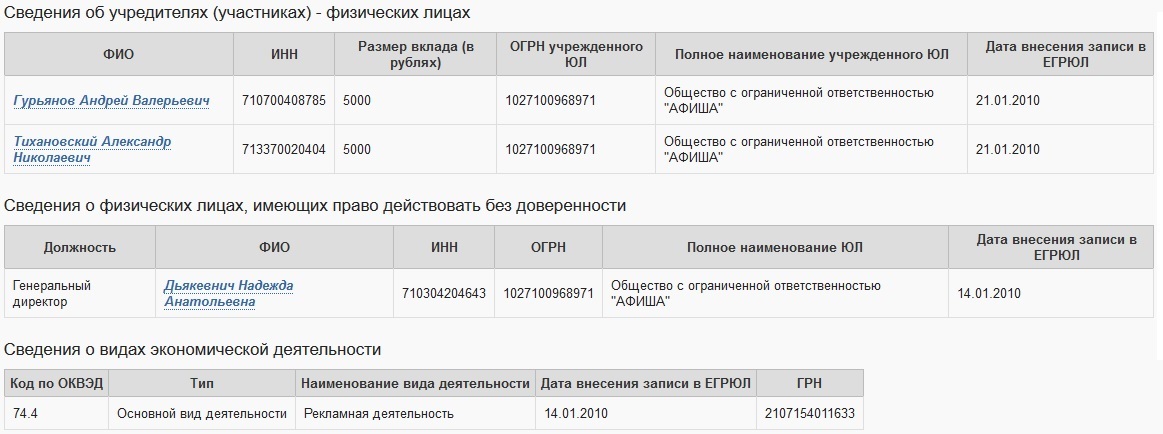Select INN cell 713370020404
This screenshot has width=1163, height=434.
284,149
